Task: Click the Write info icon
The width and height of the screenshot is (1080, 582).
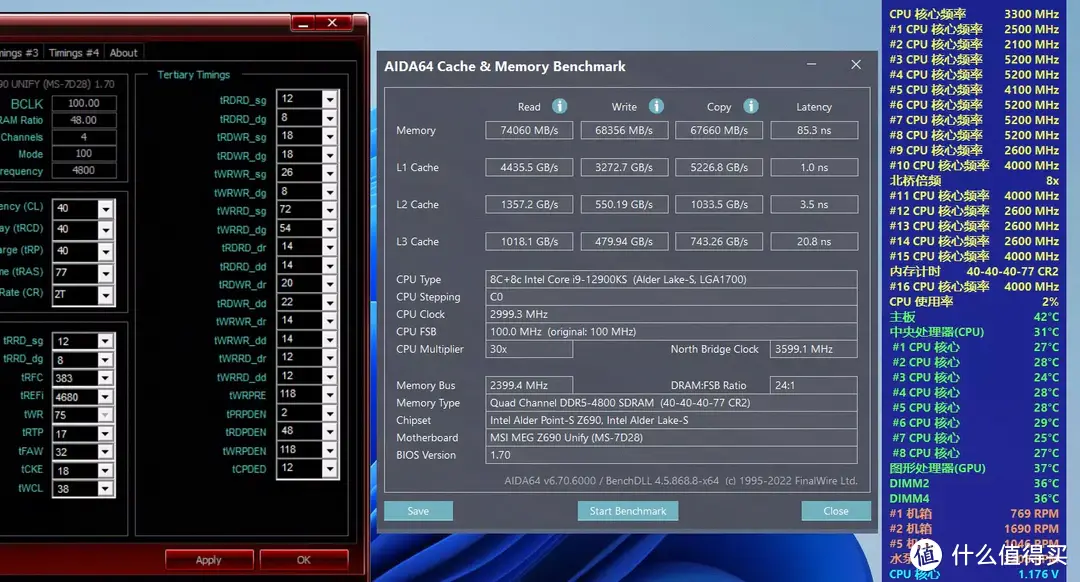Action: 656,106
